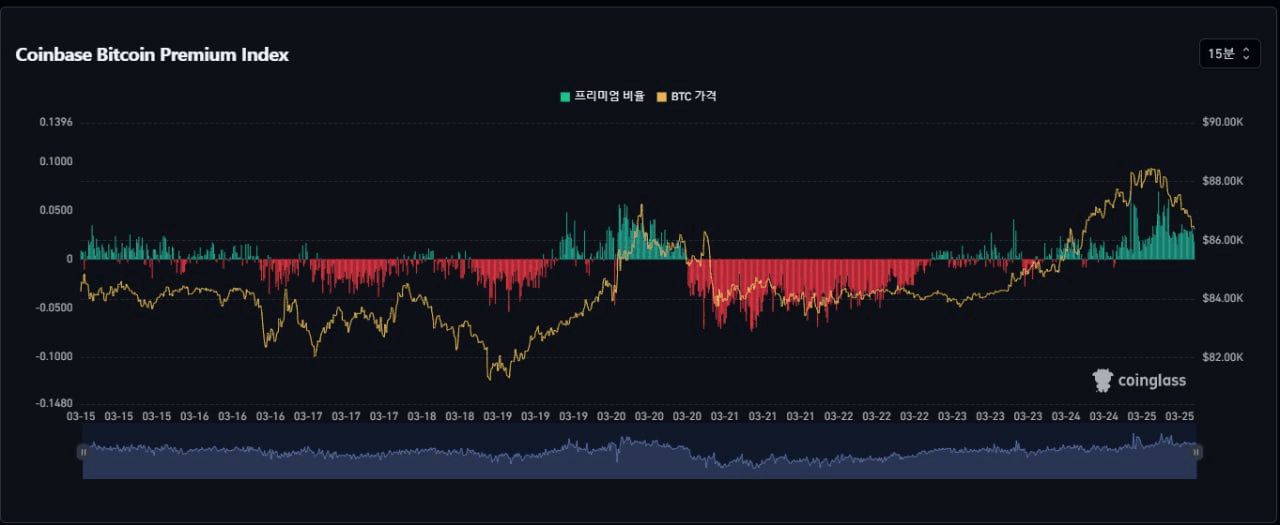The width and height of the screenshot is (1280, 525).
Task: Click the 0.1000 left axis label
Action: (x=56, y=161)
